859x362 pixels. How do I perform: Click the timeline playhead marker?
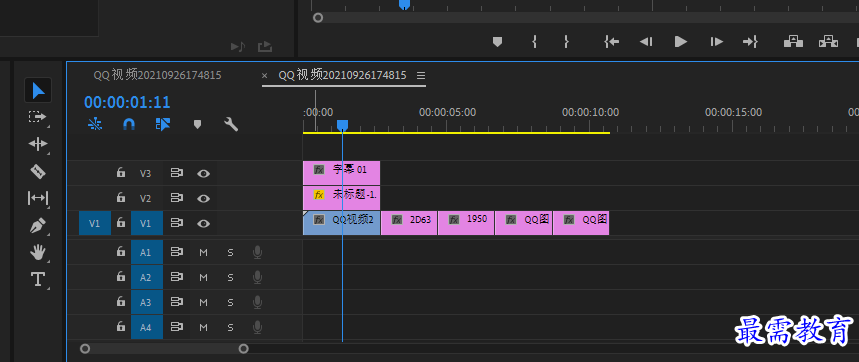(x=342, y=126)
